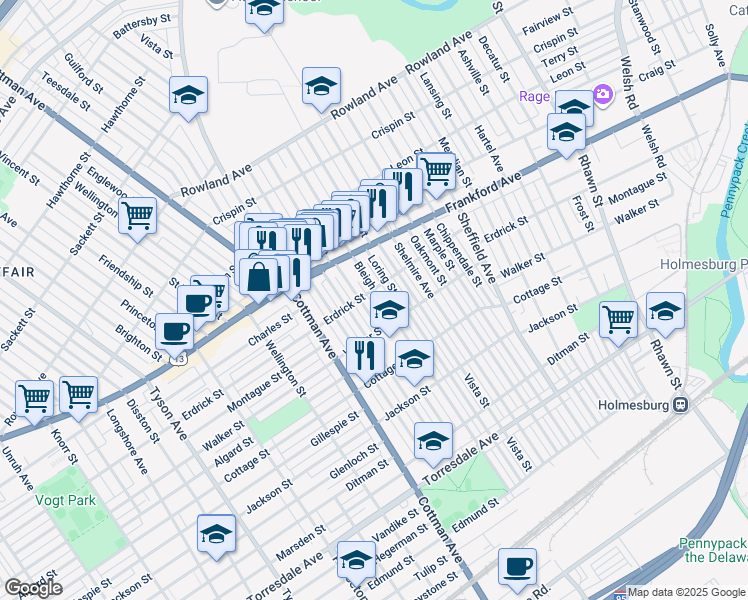Screen dimensions: 748x600
Task: Click the pink camera icon next to Rage
Action: click(603, 95)
